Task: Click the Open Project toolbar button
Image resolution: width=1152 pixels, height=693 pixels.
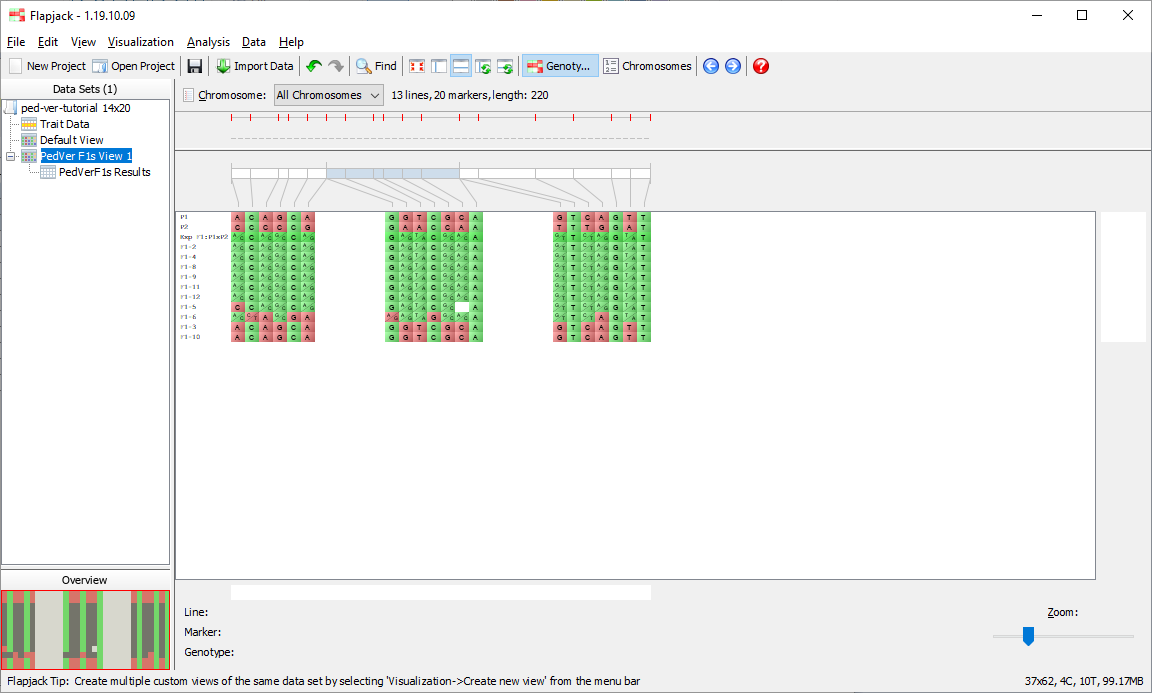Action: (134, 66)
